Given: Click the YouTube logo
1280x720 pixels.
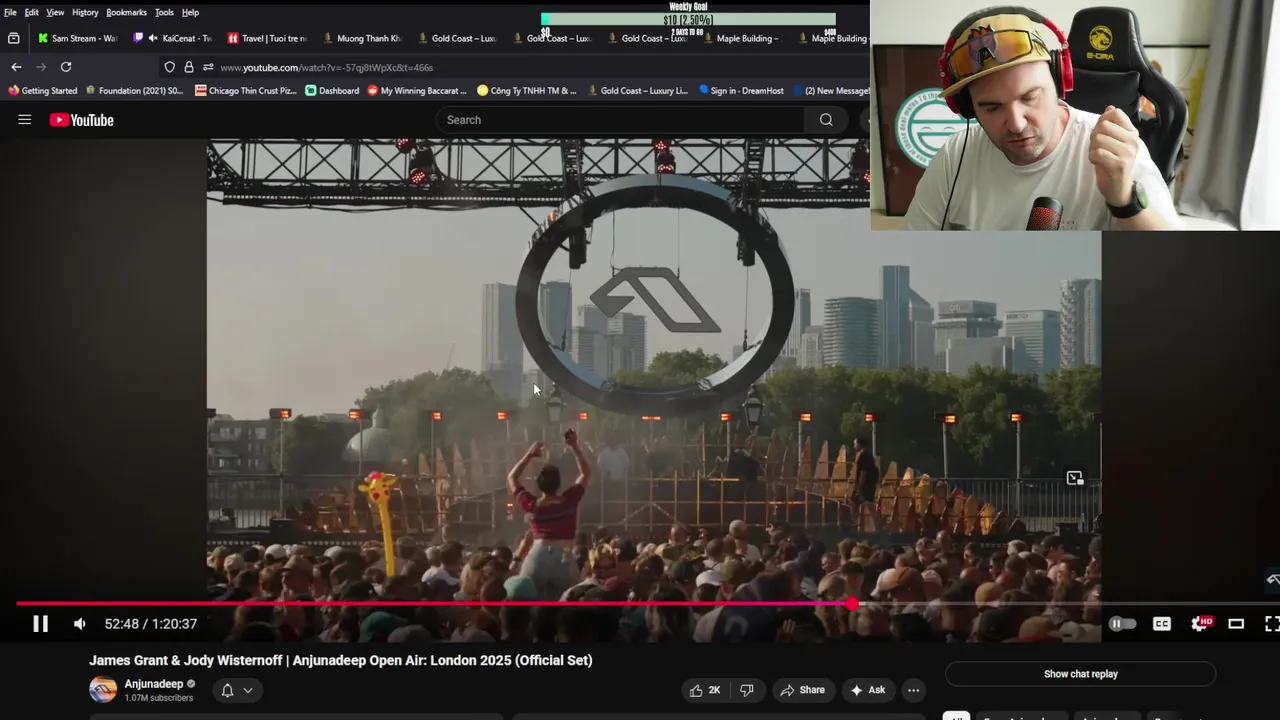Looking at the screenshot, I should 82,120.
